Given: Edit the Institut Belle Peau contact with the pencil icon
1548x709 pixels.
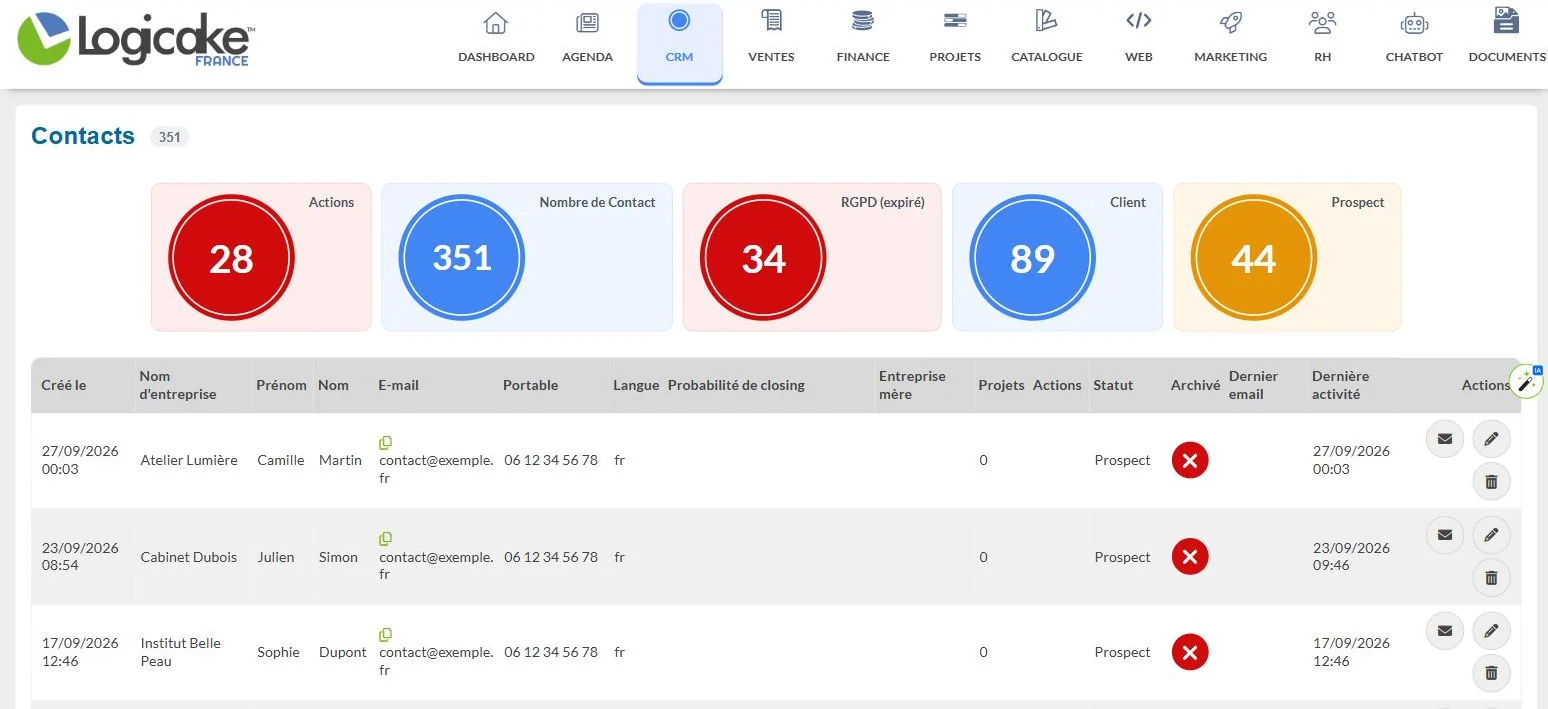Looking at the screenshot, I should coord(1491,631).
